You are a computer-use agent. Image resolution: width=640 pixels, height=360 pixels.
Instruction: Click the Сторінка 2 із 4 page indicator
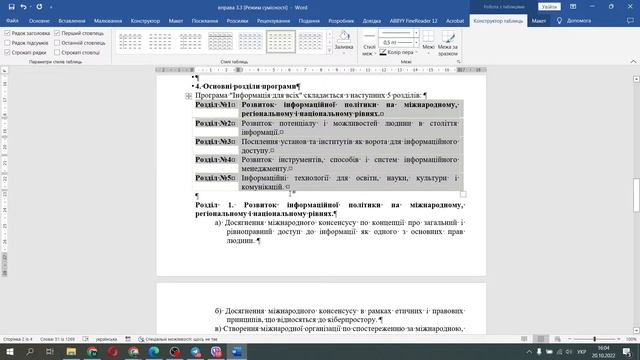click(x=18, y=339)
